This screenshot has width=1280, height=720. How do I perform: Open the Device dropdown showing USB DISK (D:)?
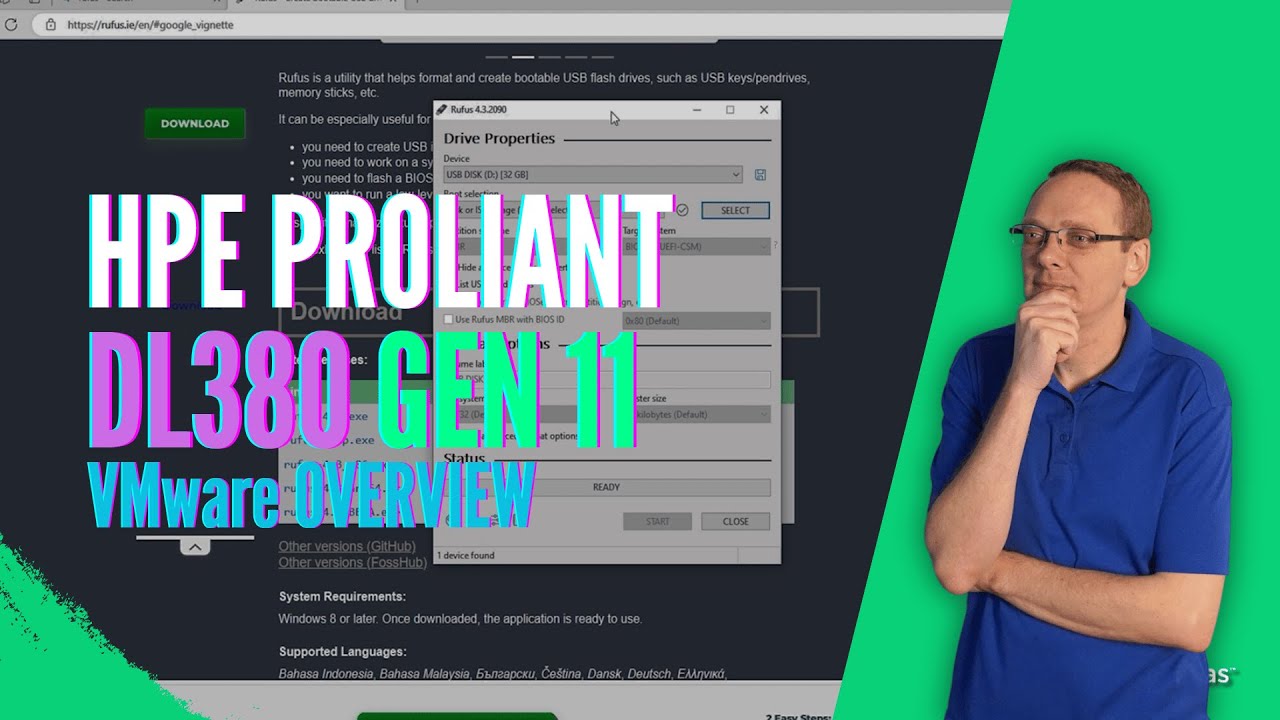(x=593, y=175)
